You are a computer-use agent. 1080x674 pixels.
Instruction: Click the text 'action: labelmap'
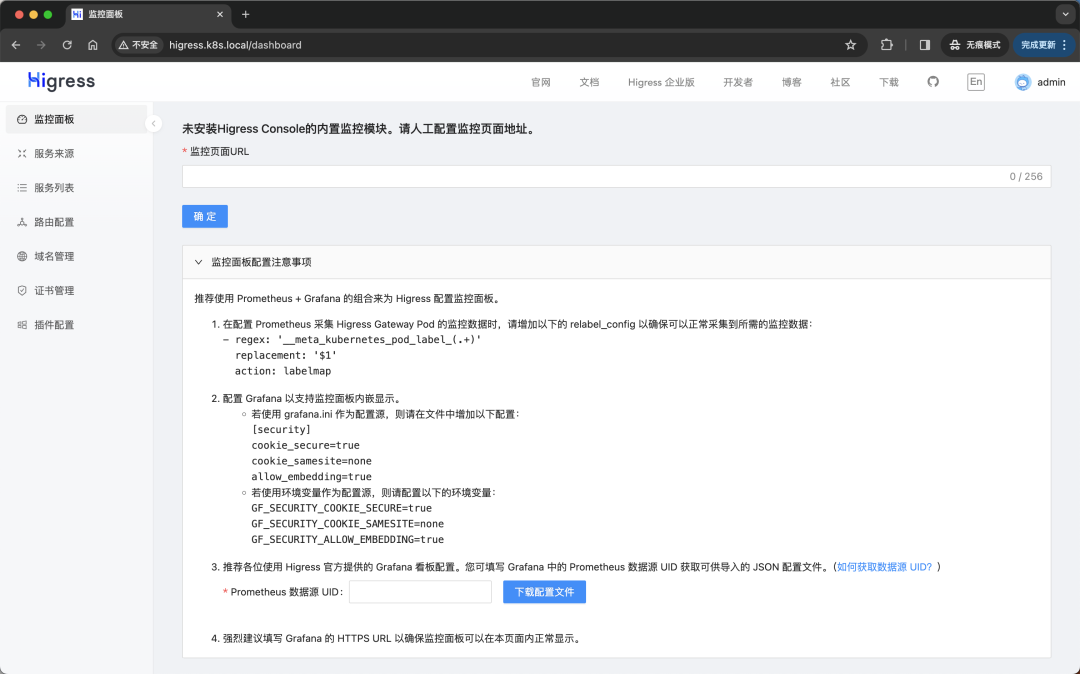283,371
